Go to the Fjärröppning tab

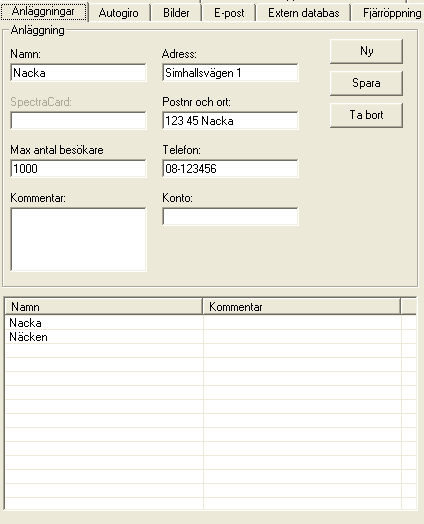[x=388, y=13]
